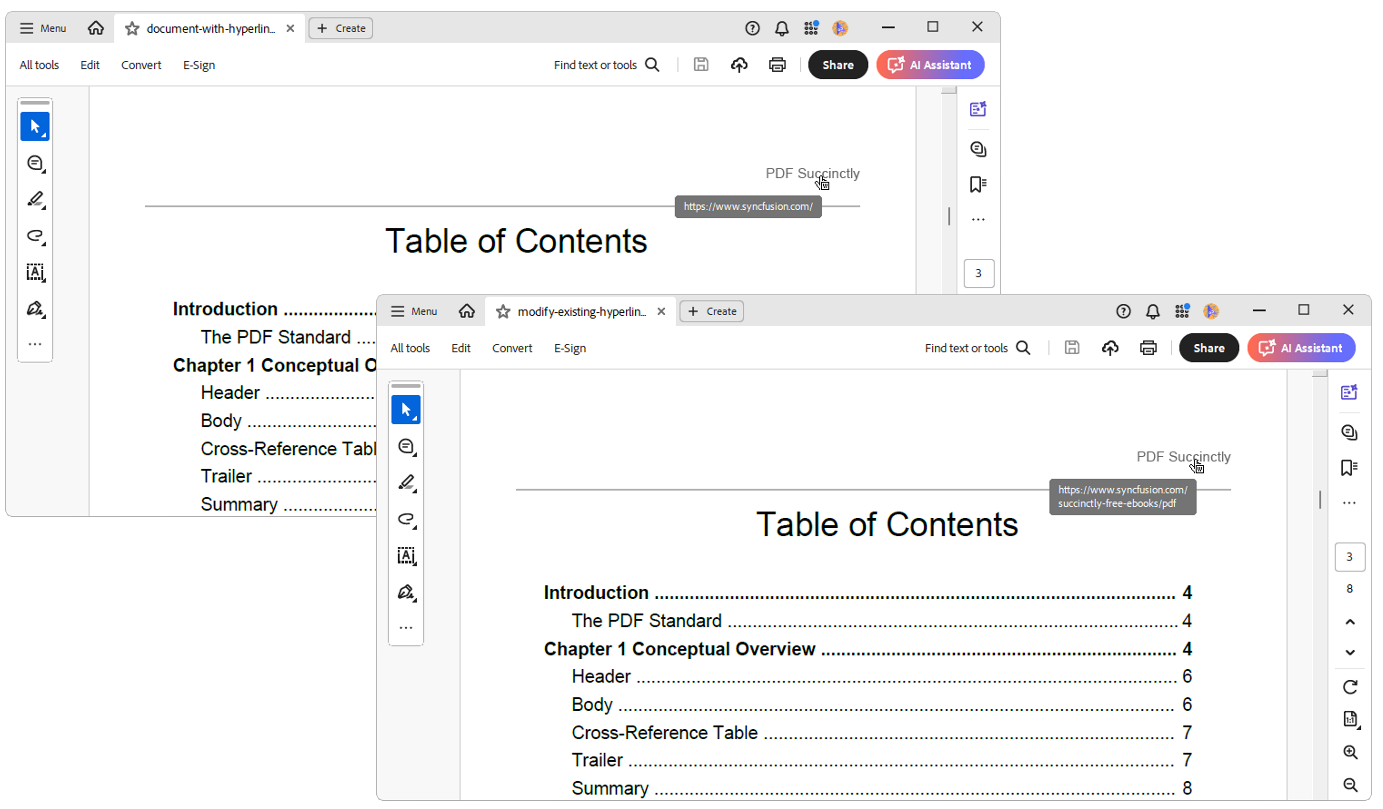Select the highlighter tool in the back window
This screenshot has width=1383, height=809.
[35, 199]
